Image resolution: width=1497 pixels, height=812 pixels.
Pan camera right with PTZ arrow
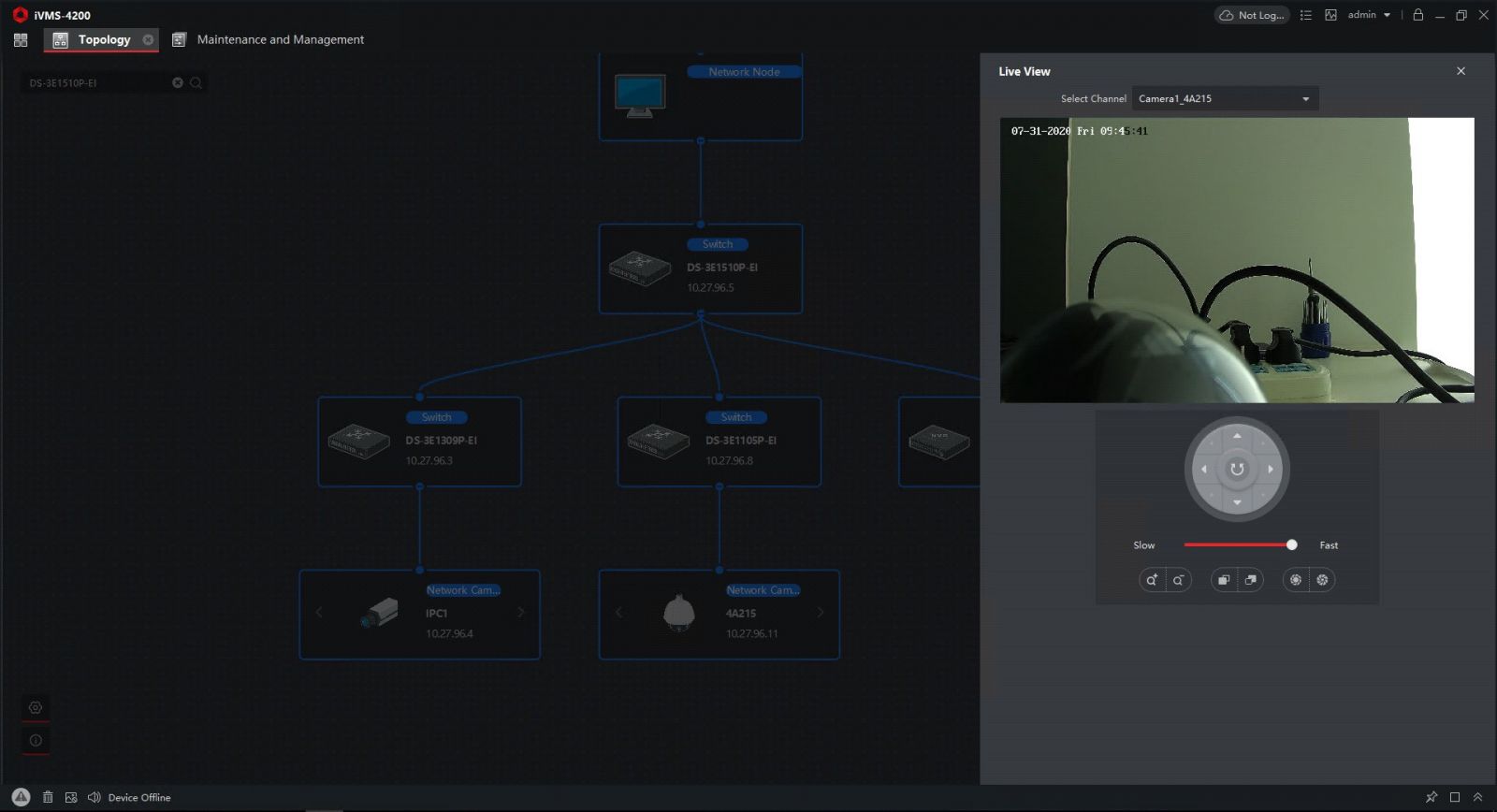[x=1270, y=470]
